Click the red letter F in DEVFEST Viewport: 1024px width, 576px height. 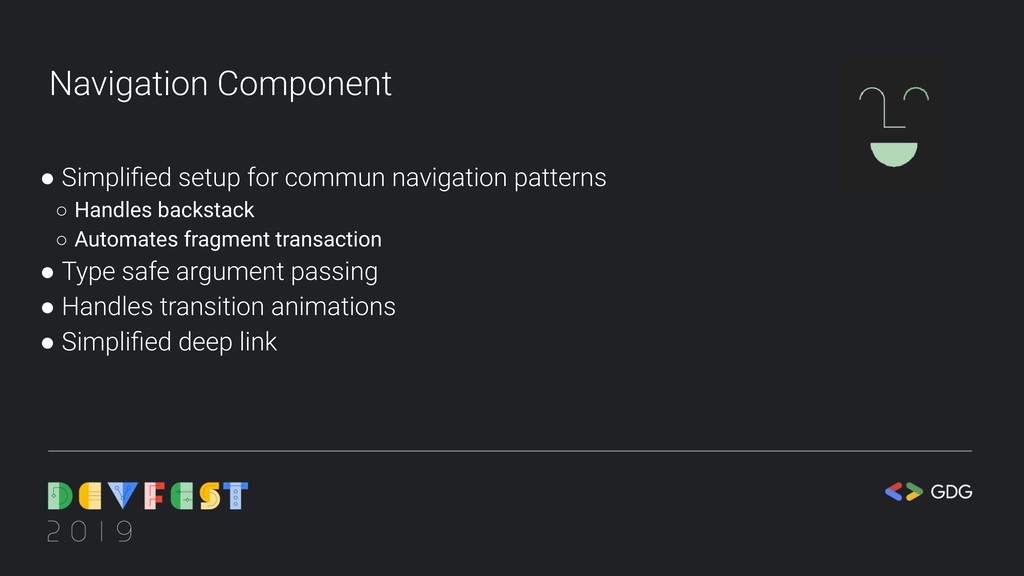click(154, 496)
